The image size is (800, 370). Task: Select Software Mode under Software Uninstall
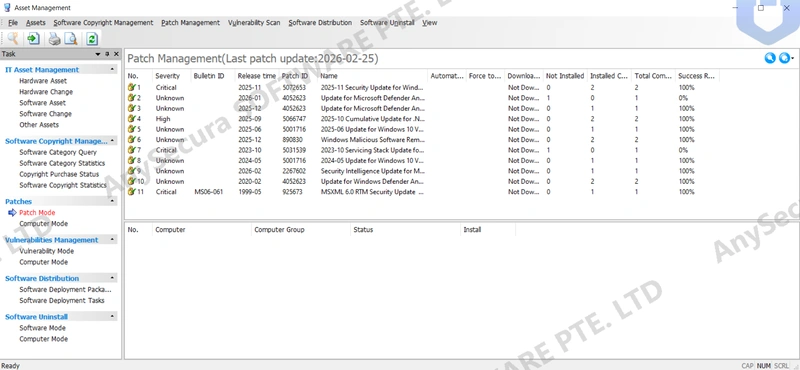coord(42,328)
